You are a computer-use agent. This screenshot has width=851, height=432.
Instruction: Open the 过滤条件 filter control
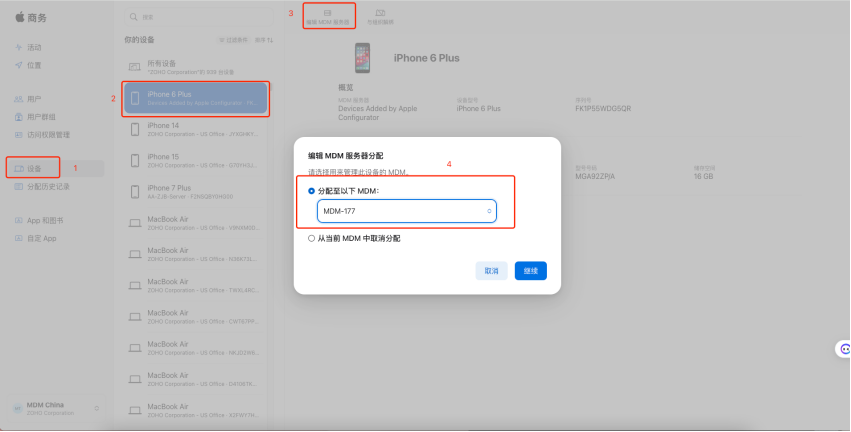click(233, 40)
